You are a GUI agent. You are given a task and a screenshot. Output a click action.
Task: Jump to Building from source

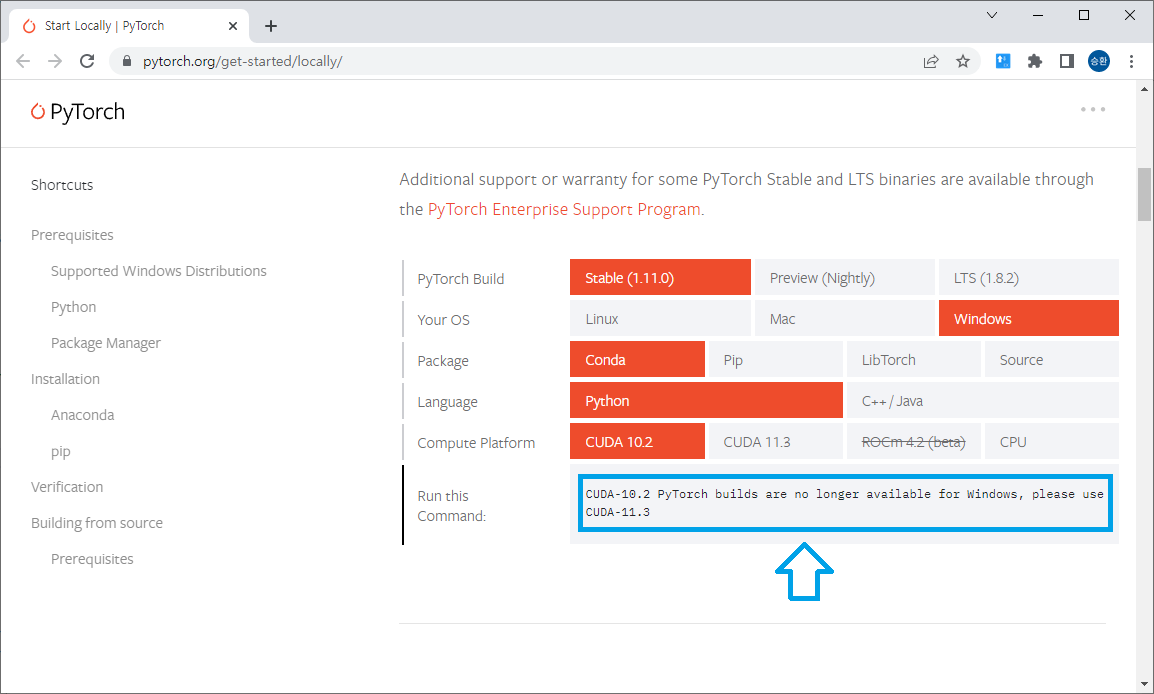coord(96,523)
